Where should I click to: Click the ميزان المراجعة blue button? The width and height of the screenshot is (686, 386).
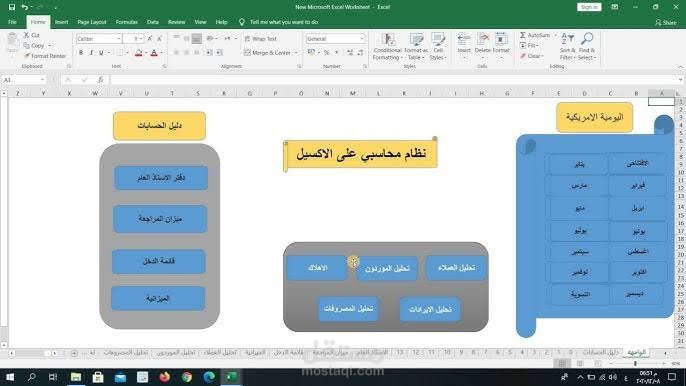[160, 219]
